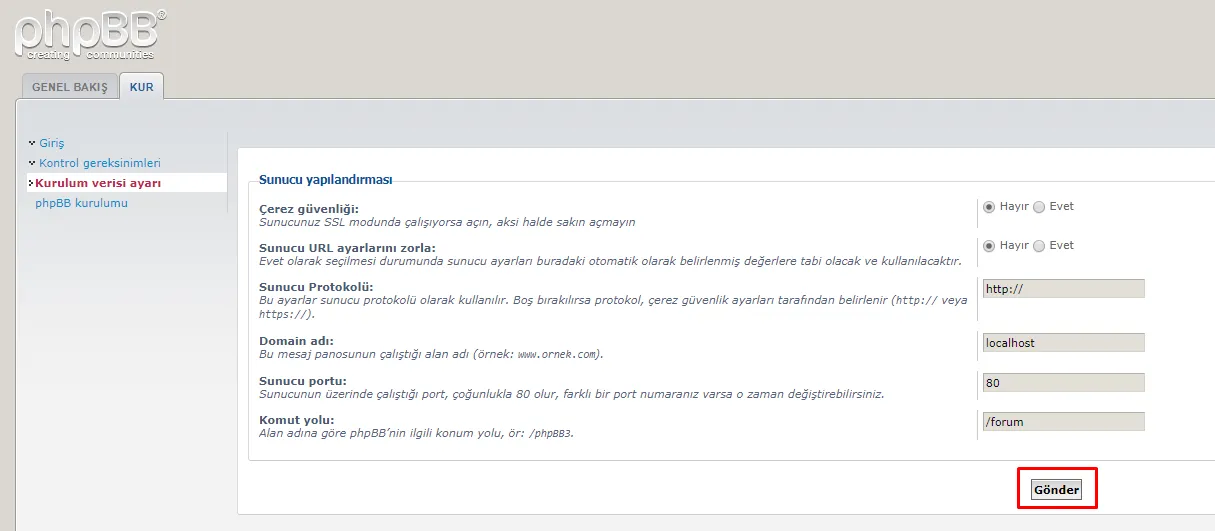The height and width of the screenshot is (531, 1215).
Task: Click the bullet icon beside Giriş
Action: 32,143
